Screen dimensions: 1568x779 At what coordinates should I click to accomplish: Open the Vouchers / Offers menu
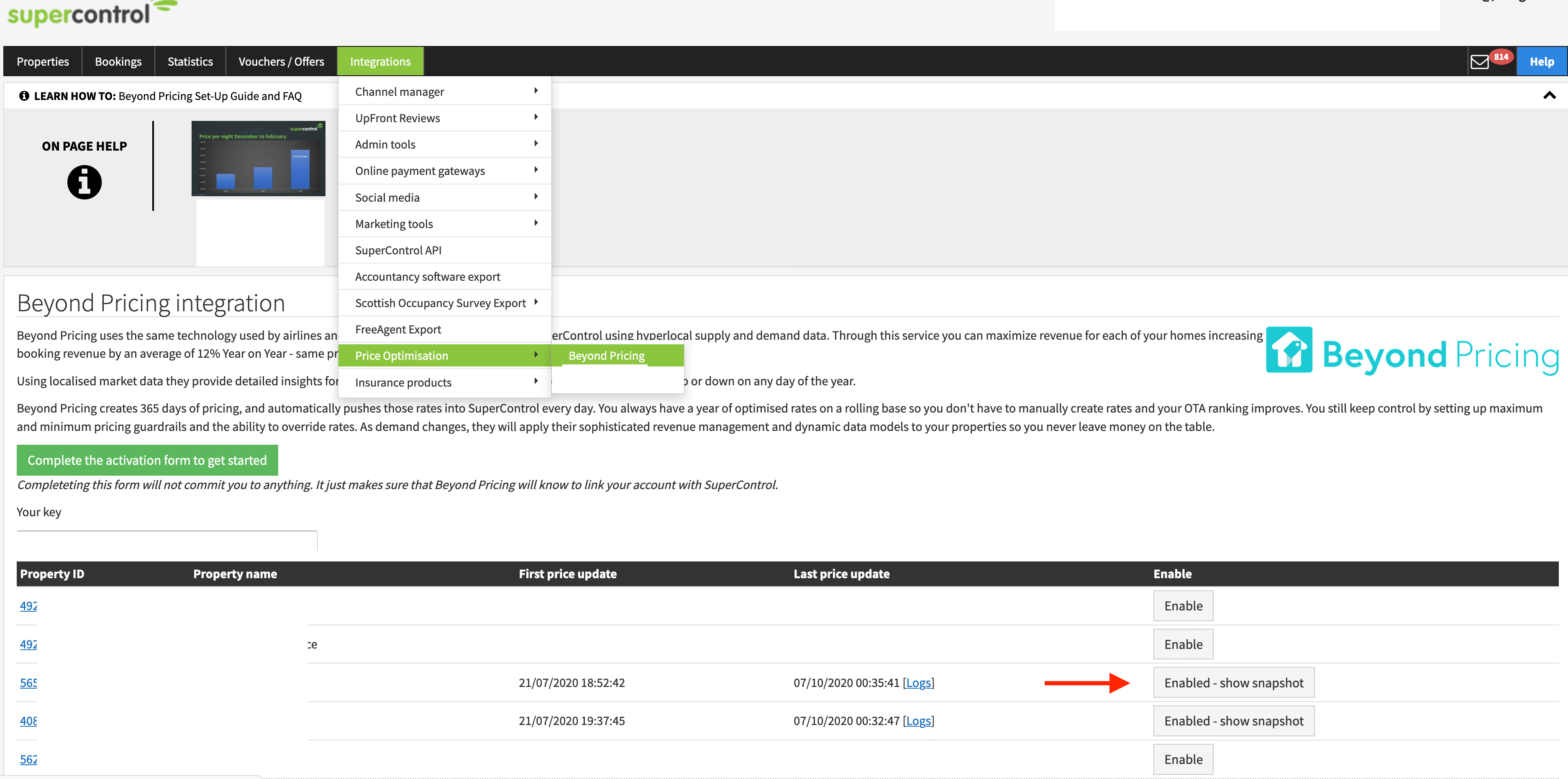[x=281, y=61]
